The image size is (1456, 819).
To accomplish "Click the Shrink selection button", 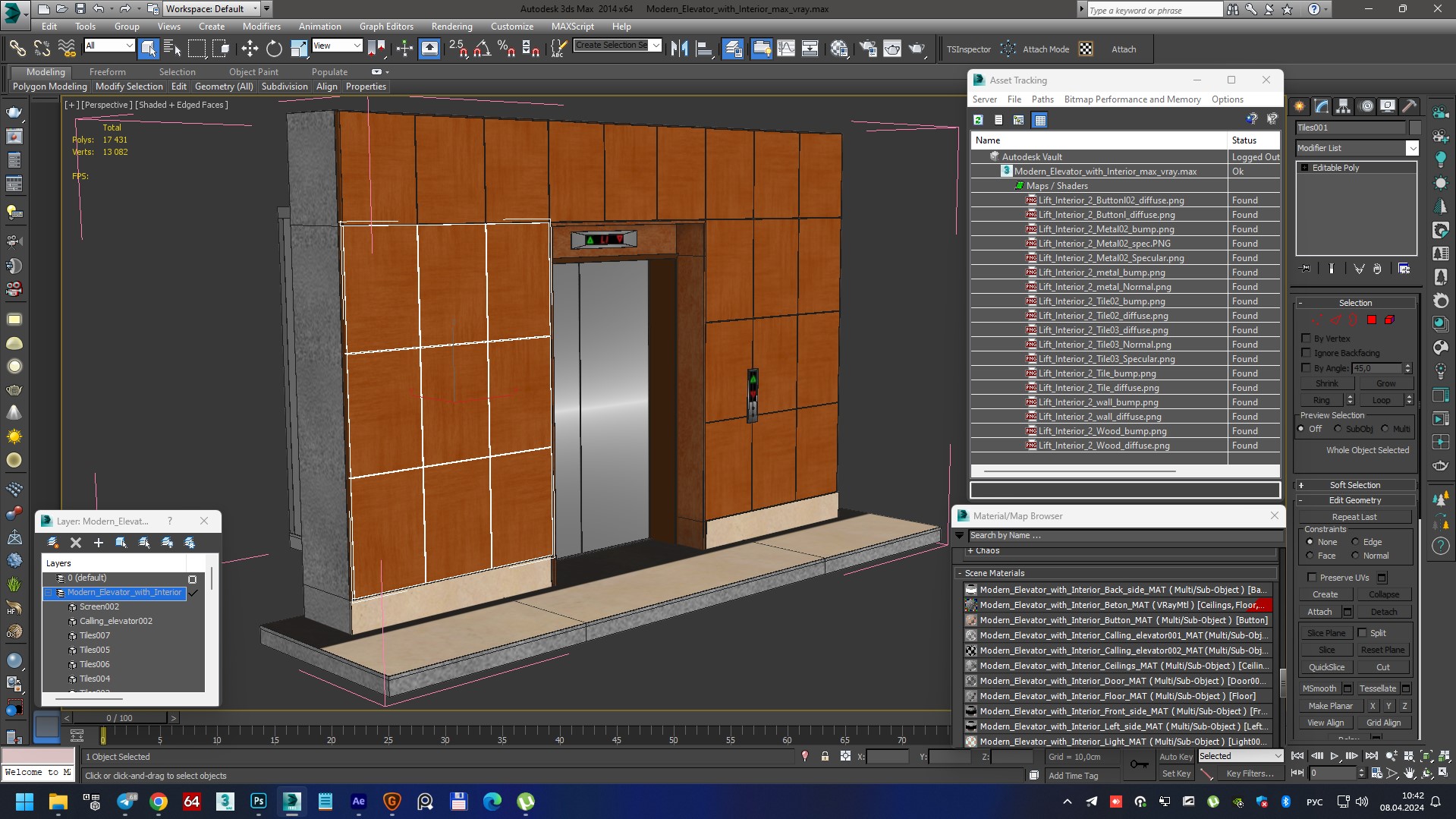I will pyautogui.click(x=1327, y=383).
